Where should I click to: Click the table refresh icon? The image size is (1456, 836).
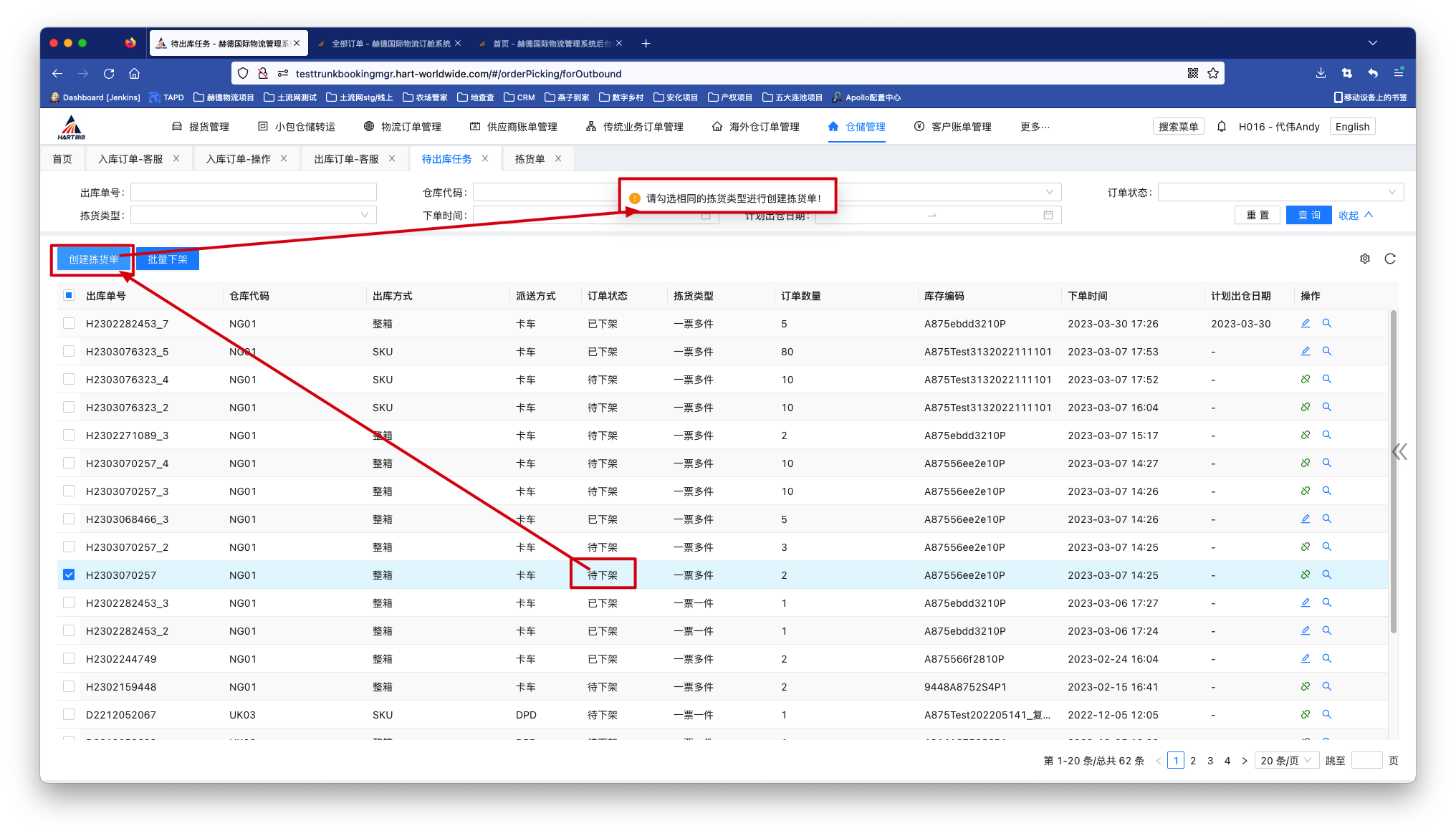coord(1390,259)
